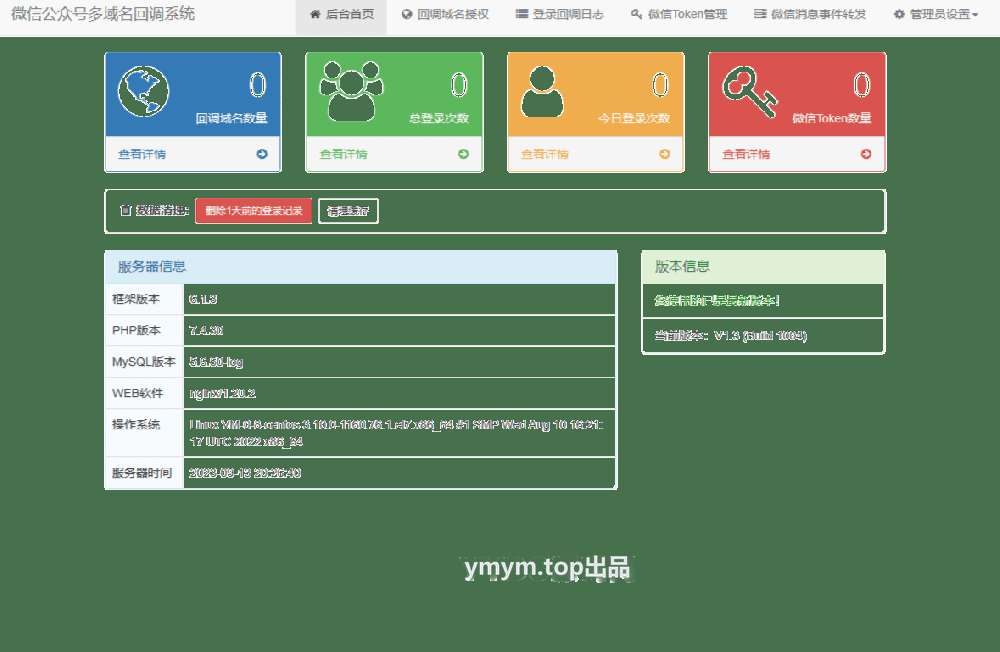Click the 框架版本 row label
This screenshot has height=652, width=1000.
136,299
